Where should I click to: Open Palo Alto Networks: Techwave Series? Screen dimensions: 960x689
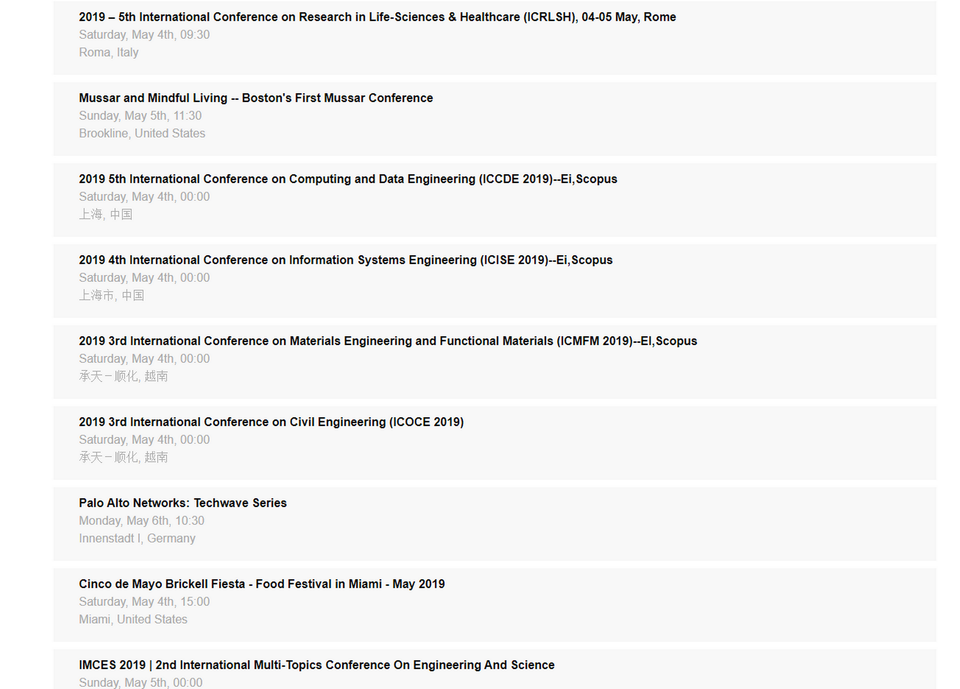click(x=183, y=503)
